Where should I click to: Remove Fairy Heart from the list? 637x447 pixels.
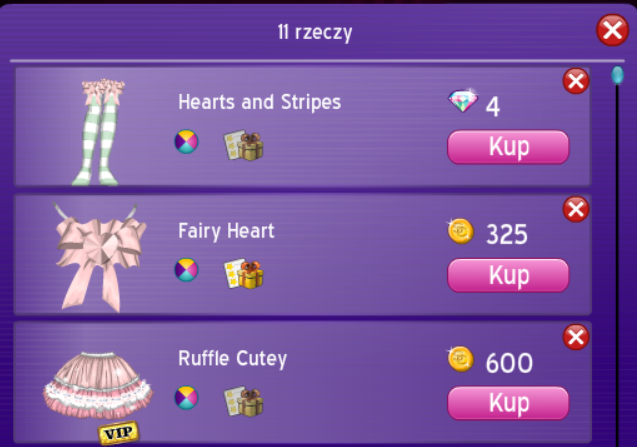[x=576, y=210]
